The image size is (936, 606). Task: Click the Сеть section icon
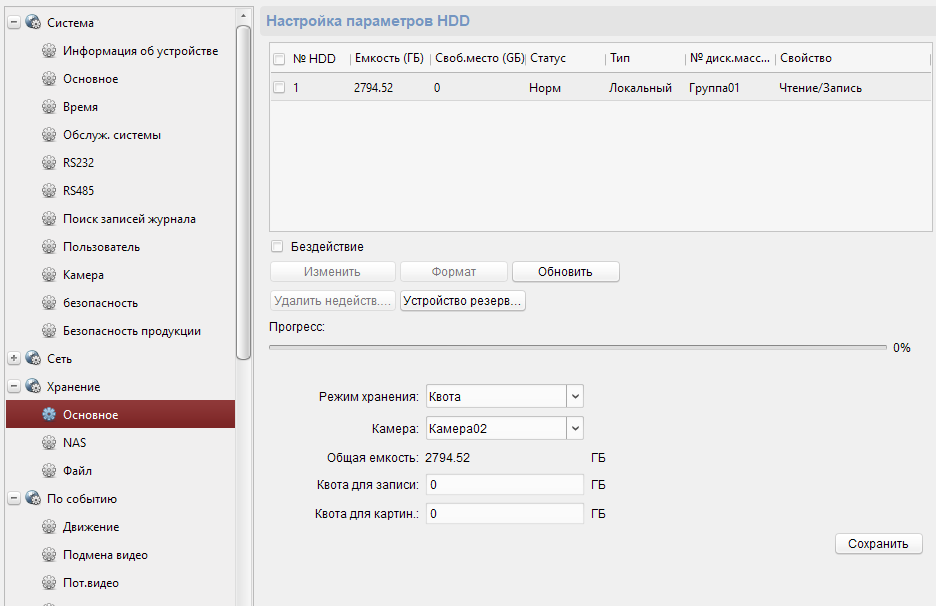(x=33, y=359)
